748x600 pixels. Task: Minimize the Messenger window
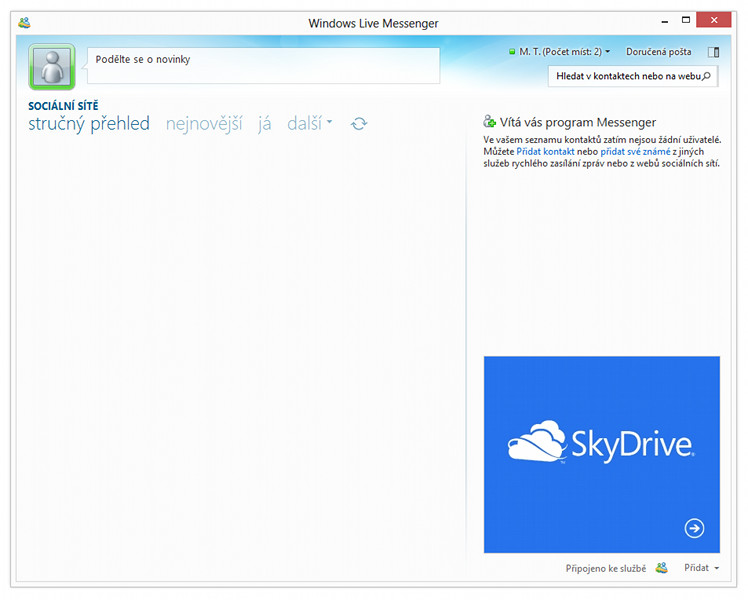coord(665,21)
